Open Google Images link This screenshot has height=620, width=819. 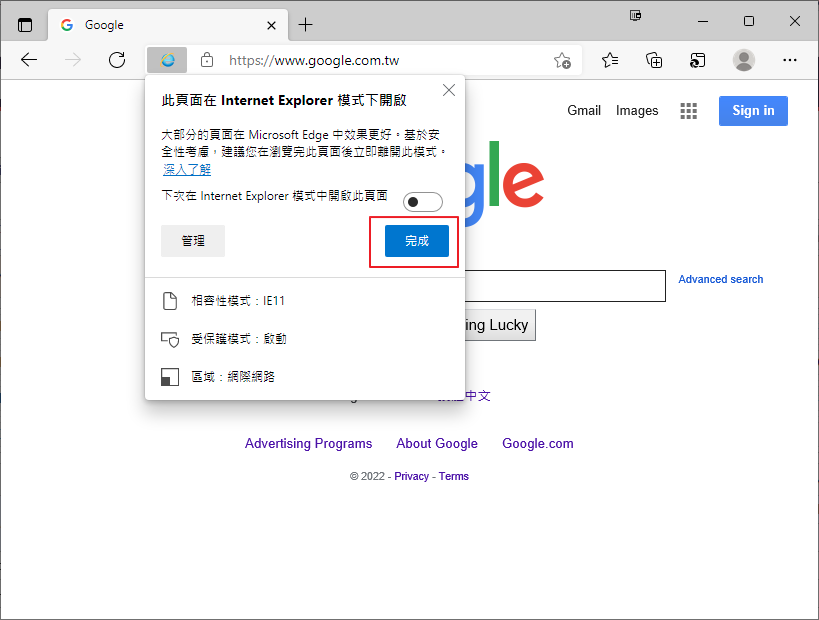coord(637,111)
